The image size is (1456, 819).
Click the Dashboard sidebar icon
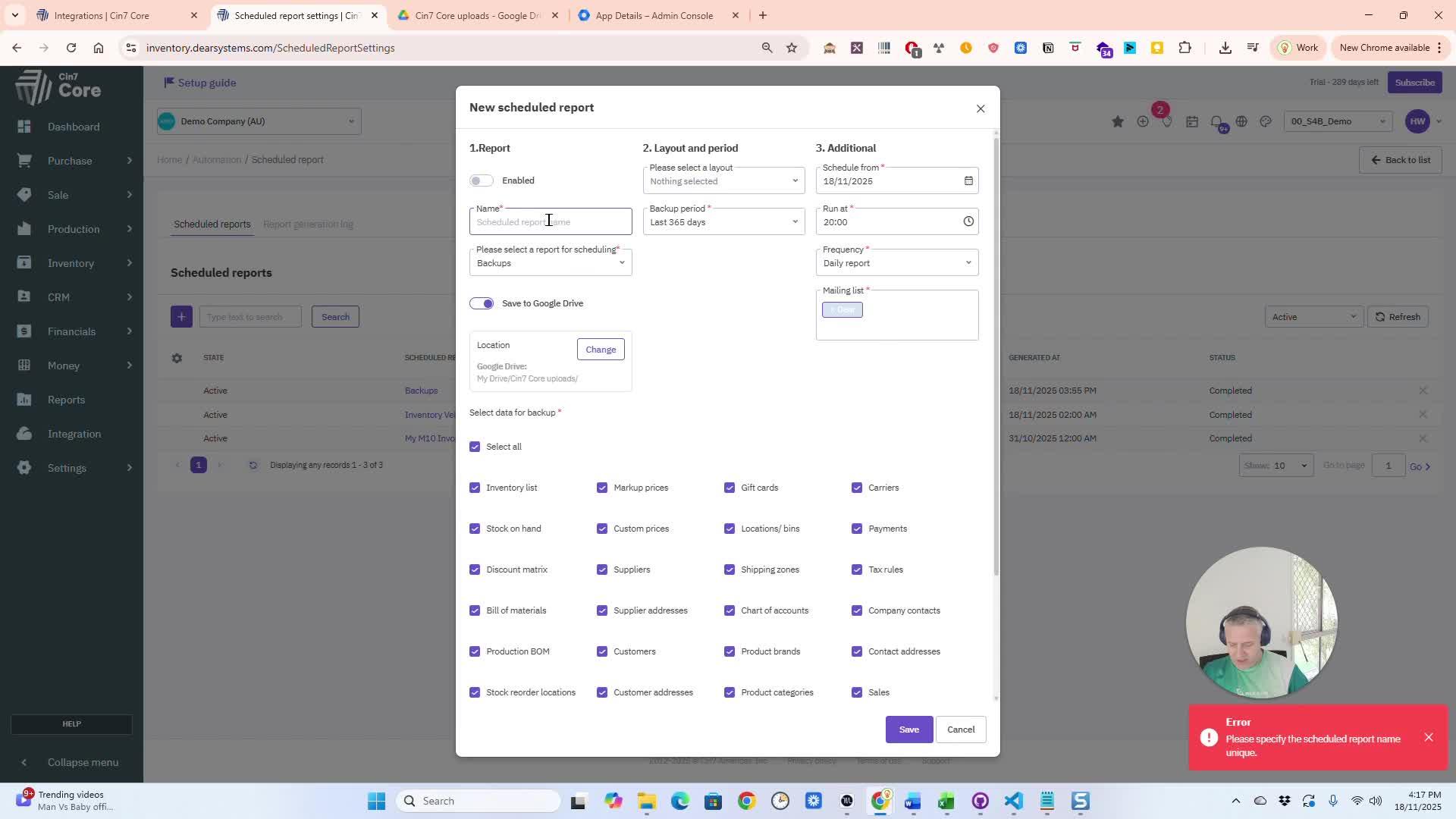pos(24,127)
